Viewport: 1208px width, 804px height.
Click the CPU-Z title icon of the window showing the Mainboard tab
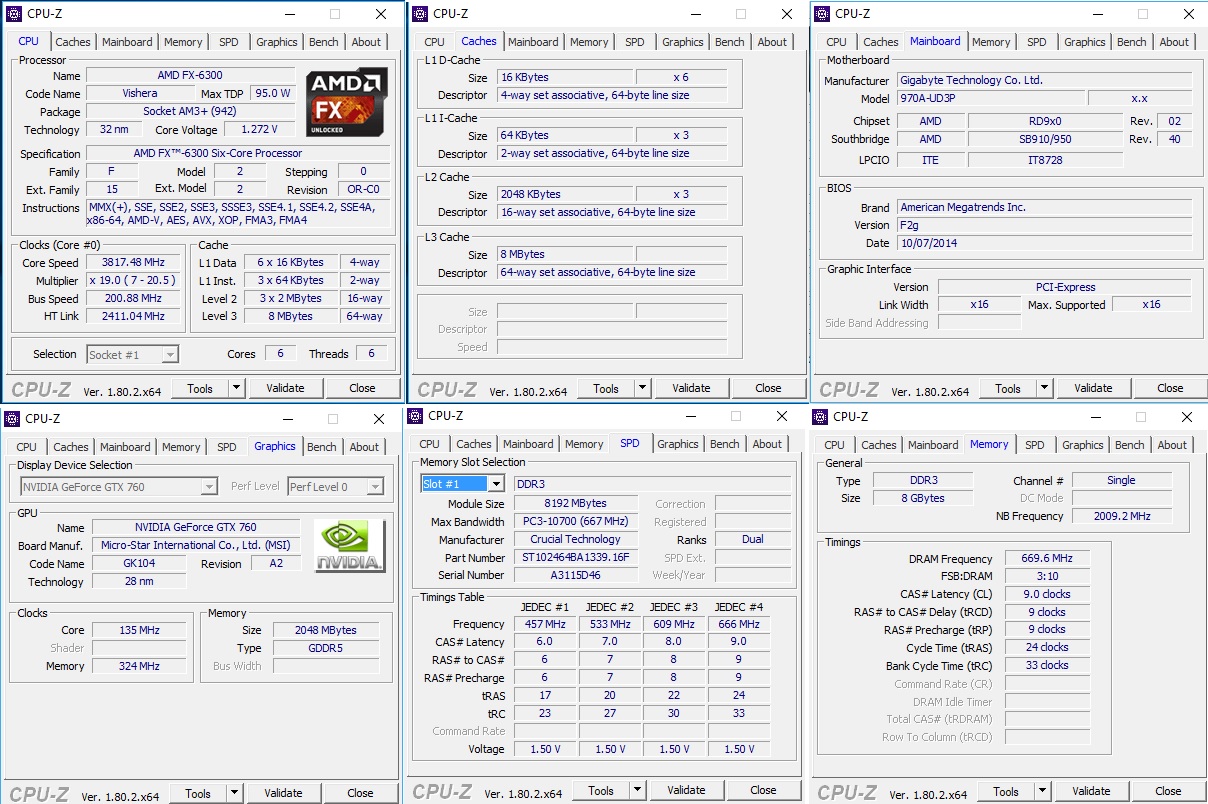tap(822, 14)
